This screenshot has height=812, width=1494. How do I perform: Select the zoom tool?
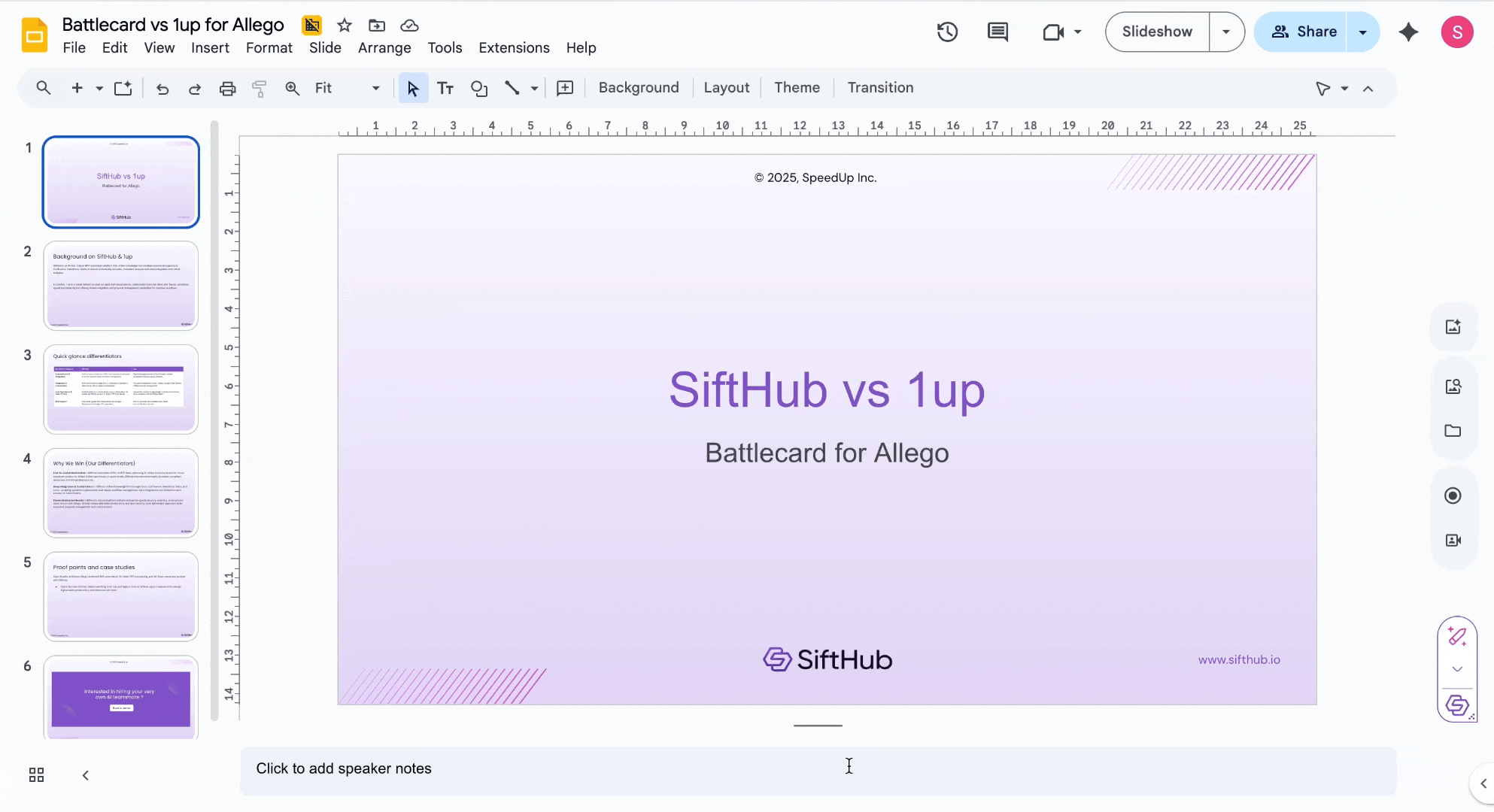tap(292, 88)
